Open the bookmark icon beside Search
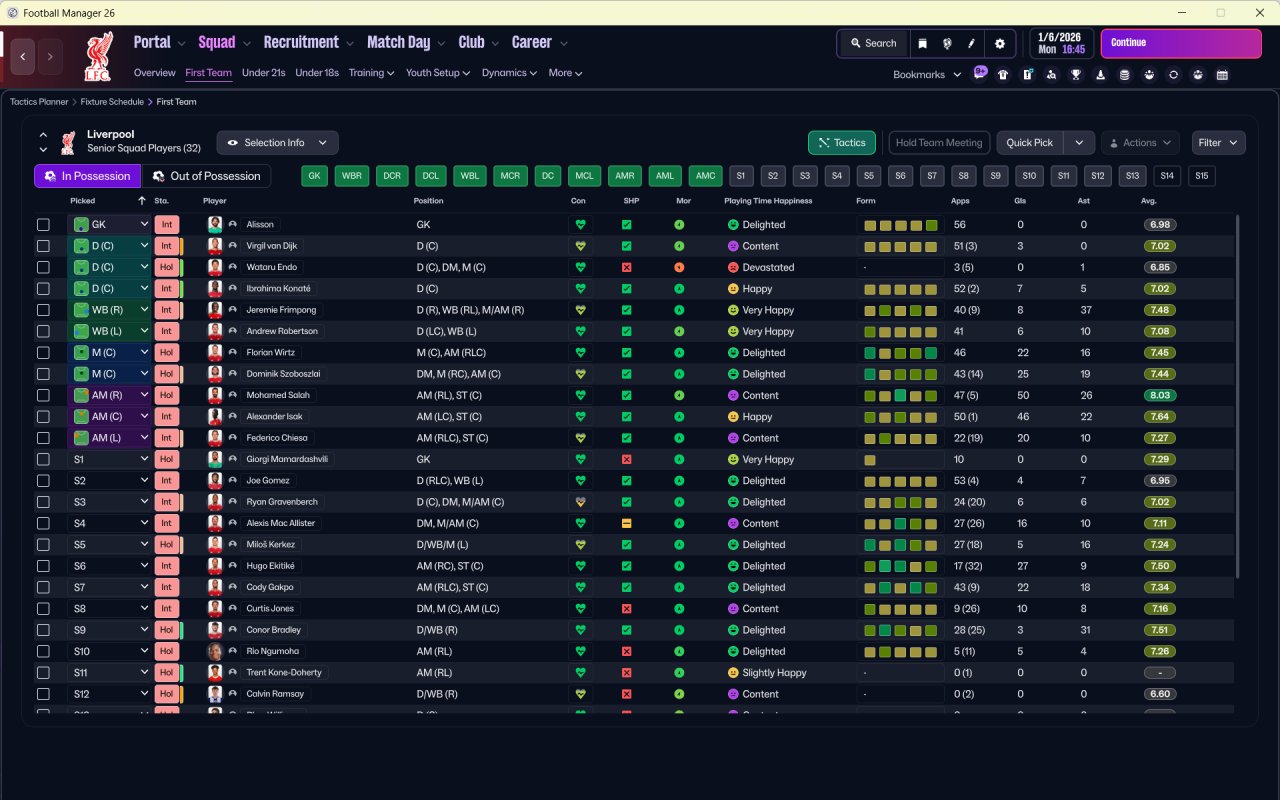 pos(922,44)
